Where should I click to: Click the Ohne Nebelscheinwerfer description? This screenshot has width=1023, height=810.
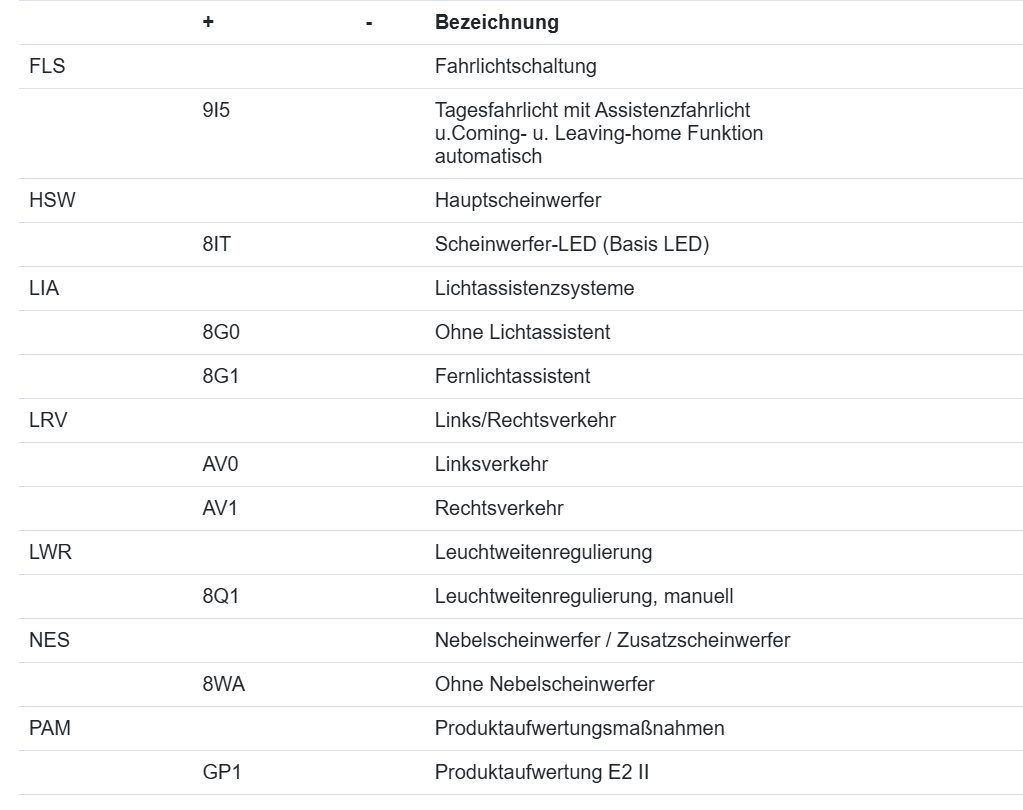pyautogui.click(x=544, y=684)
